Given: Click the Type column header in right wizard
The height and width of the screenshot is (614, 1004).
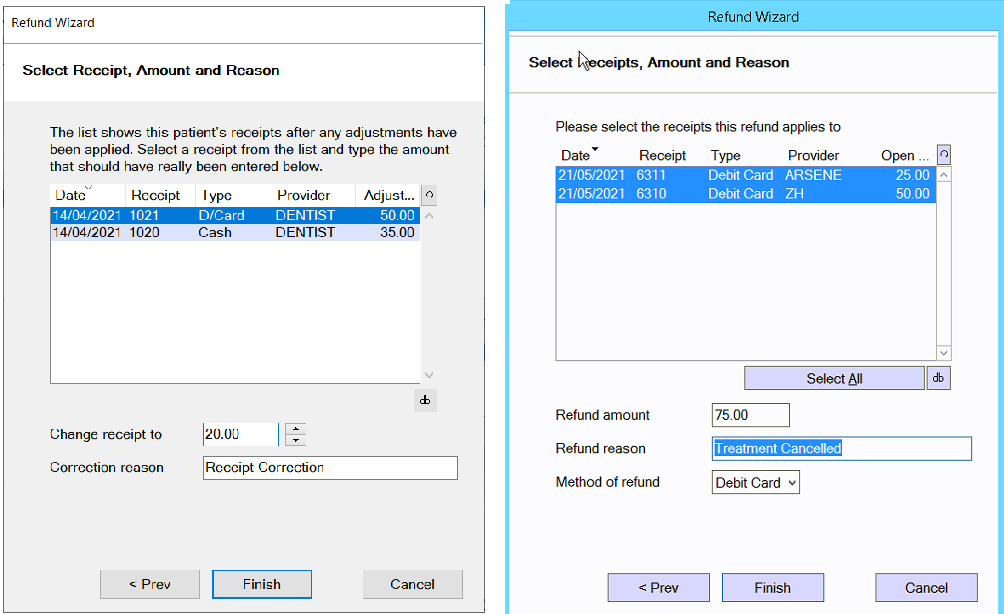Looking at the screenshot, I should pos(725,156).
